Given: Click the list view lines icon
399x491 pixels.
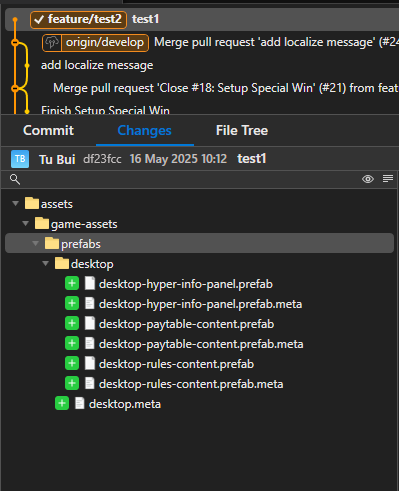Looking at the screenshot, I should 388,179.
